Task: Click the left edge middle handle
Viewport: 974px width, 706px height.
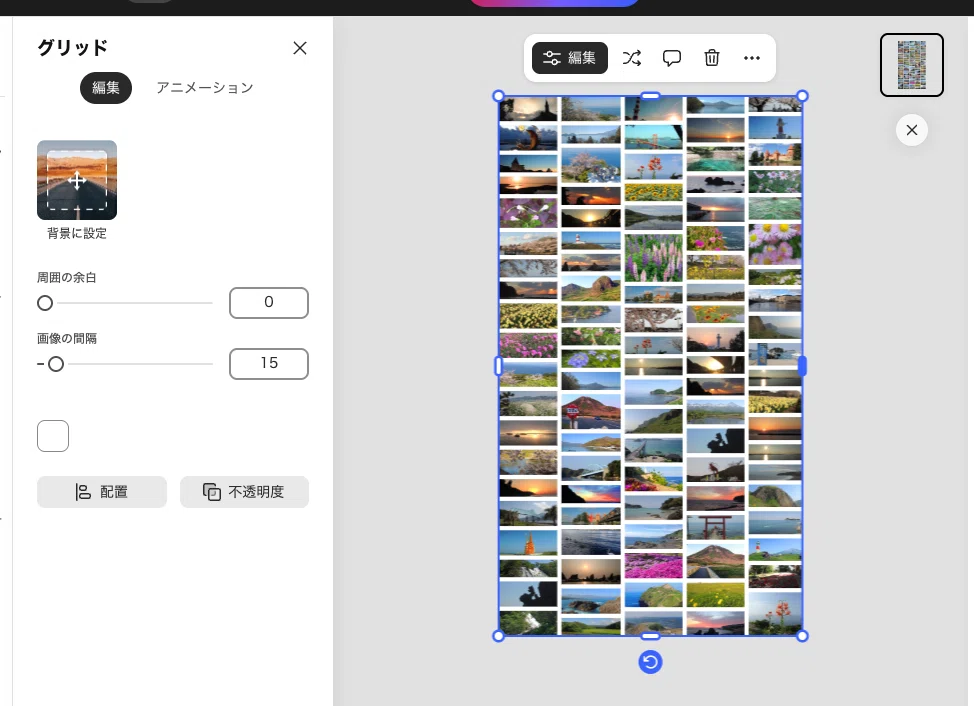Action: tap(498, 366)
